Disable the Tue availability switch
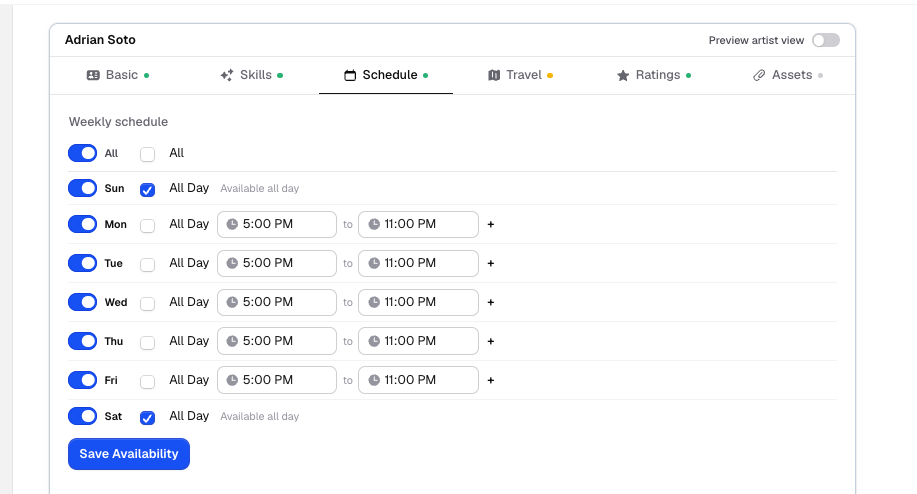 point(82,263)
